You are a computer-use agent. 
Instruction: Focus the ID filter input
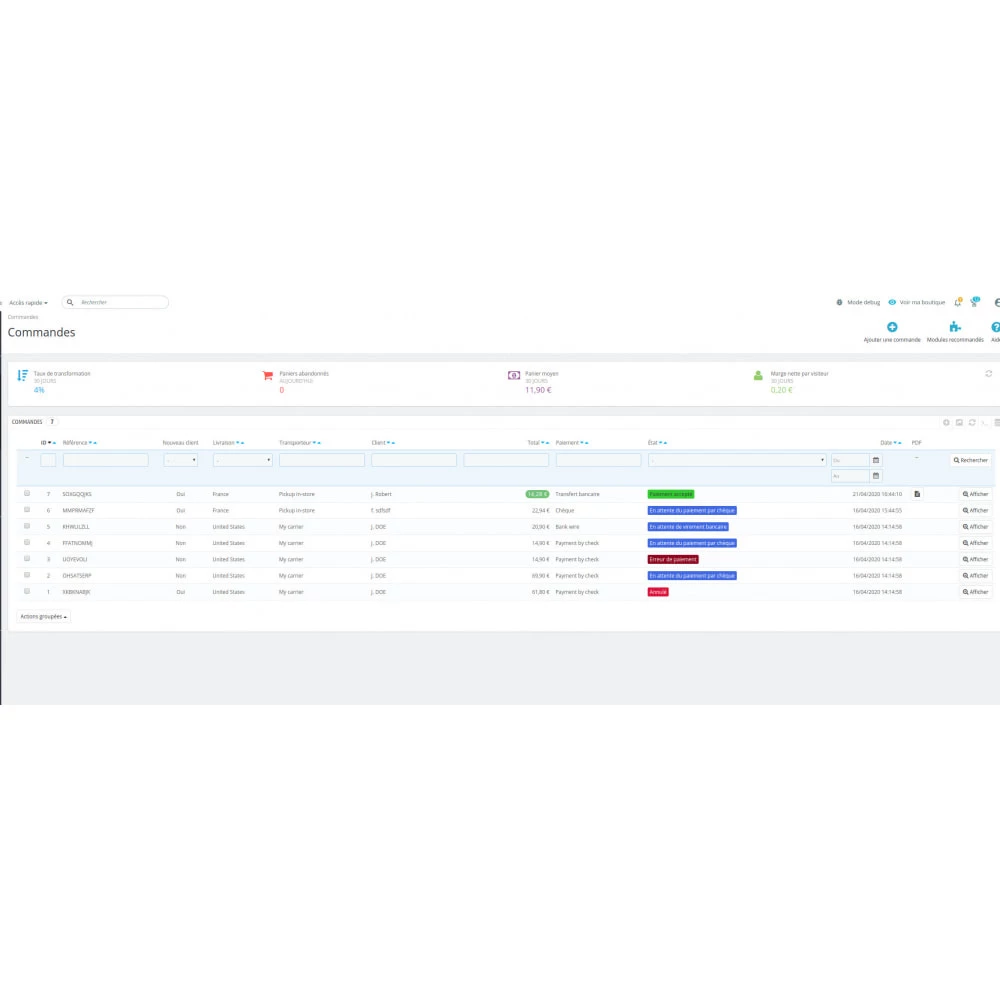click(x=48, y=460)
